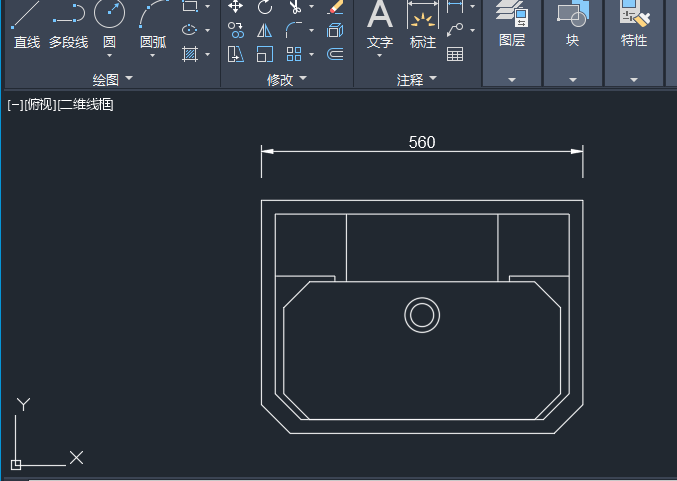Viewport: 677px width, 481px height.
Task: Choose the Rotate tool
Action: (265, 7)
